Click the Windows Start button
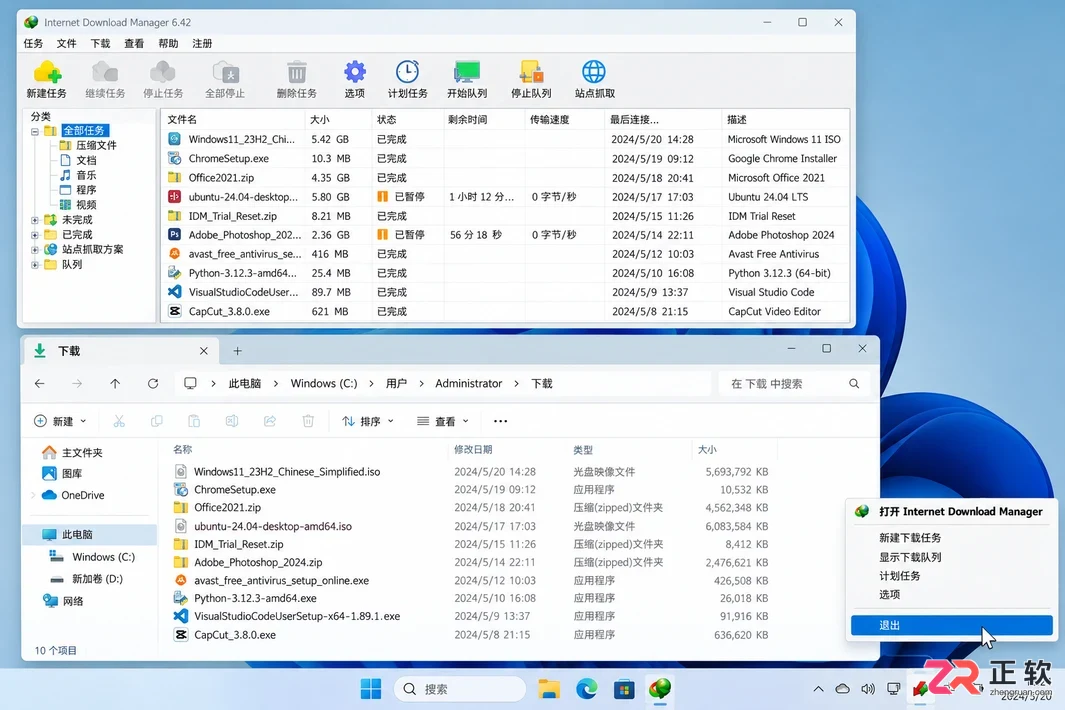 pyautogui.click(x=371, y=689)
